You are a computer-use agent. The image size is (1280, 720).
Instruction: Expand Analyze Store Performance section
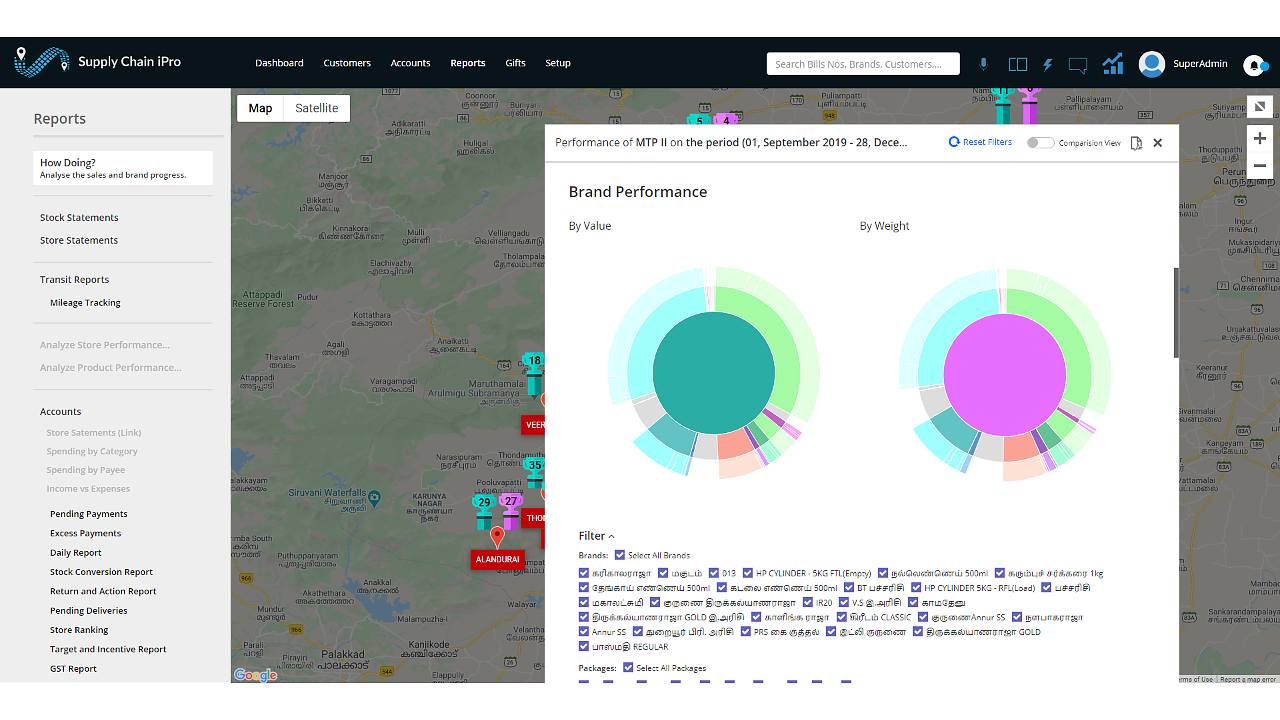click(104, 345)
